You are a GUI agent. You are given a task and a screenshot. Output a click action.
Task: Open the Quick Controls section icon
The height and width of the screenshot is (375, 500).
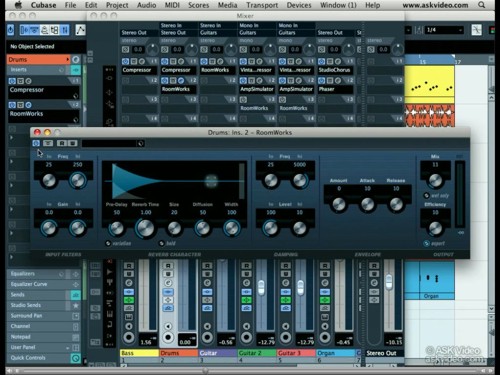coord(76,358)
